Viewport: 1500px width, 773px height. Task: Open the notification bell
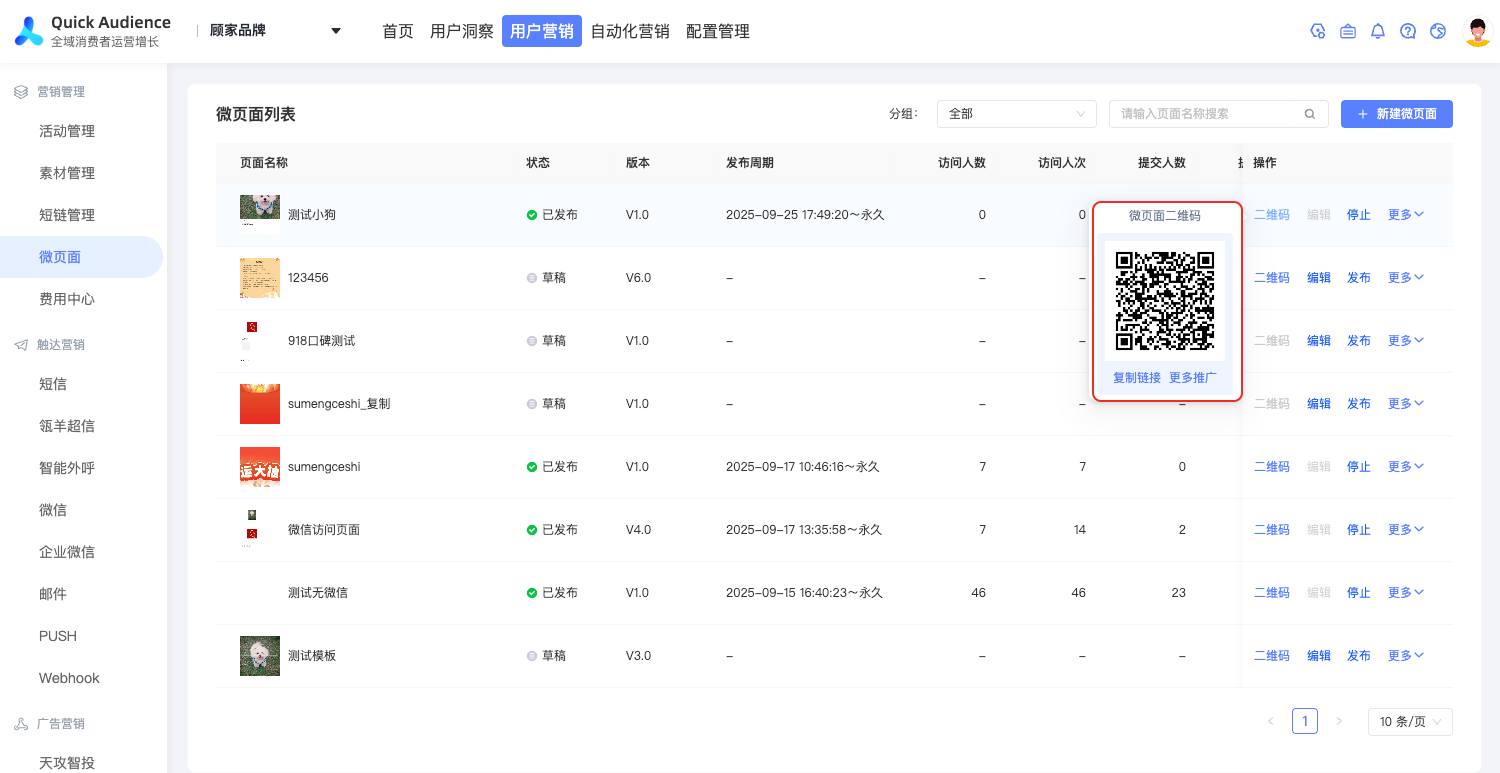[x=1378, y=31]
